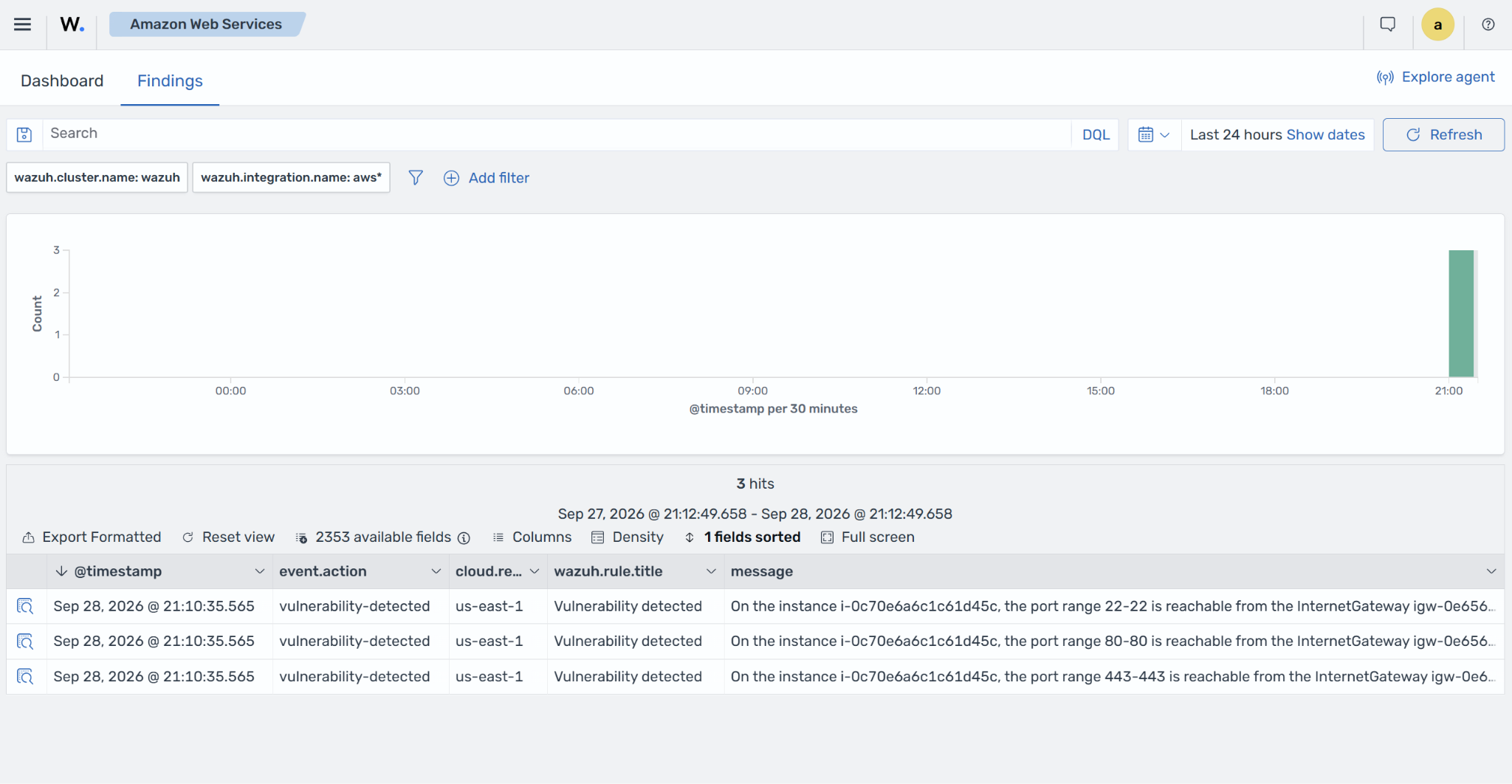Click the green histogram bar at 21:00
This screenshot has width=1512, height=784.
[1461, 314]
